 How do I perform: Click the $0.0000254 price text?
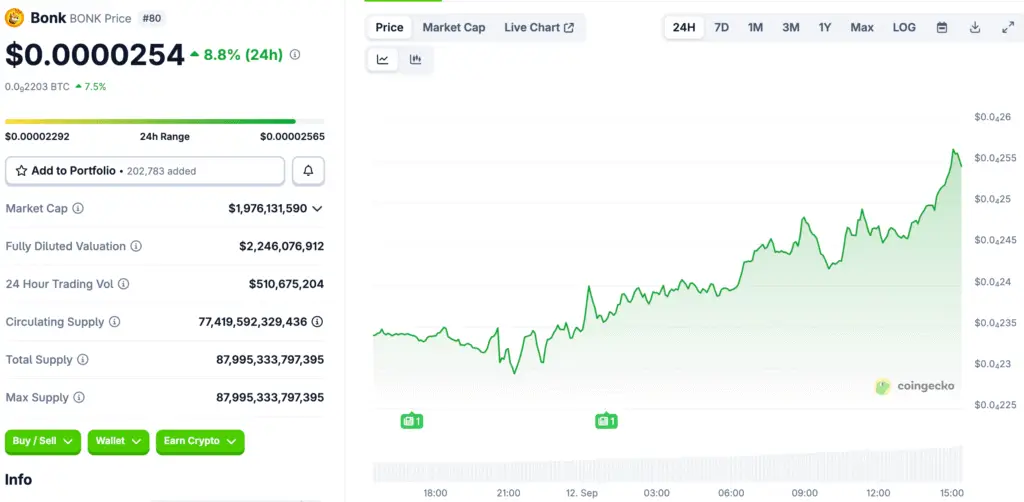(95, 55)
